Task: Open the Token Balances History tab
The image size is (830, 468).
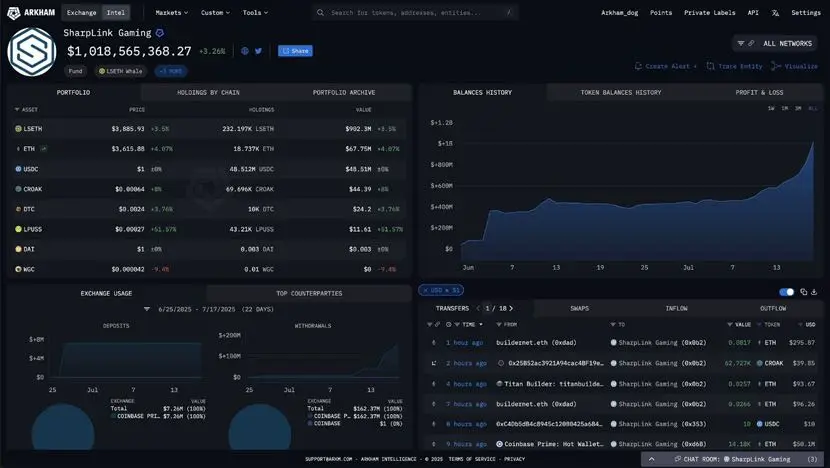Action: click(x=621, y=93)
